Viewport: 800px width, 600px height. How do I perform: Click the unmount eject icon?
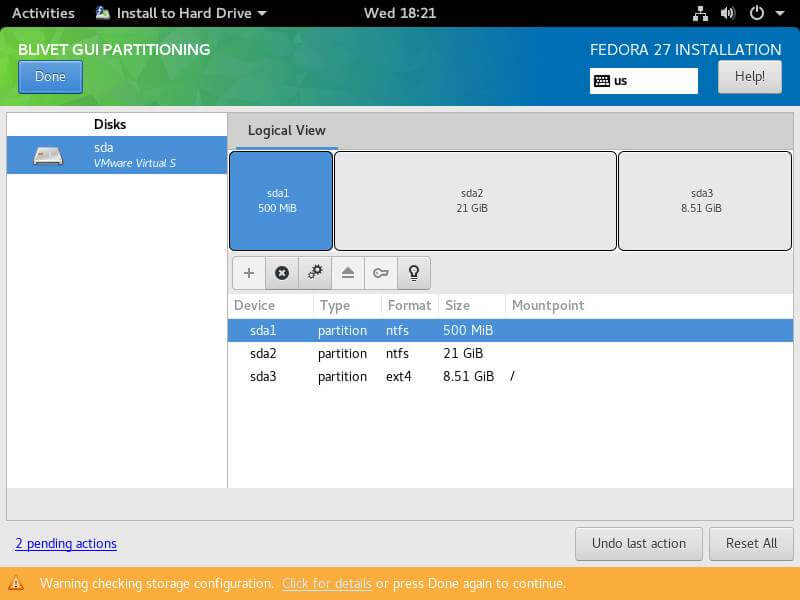[348, 273]
